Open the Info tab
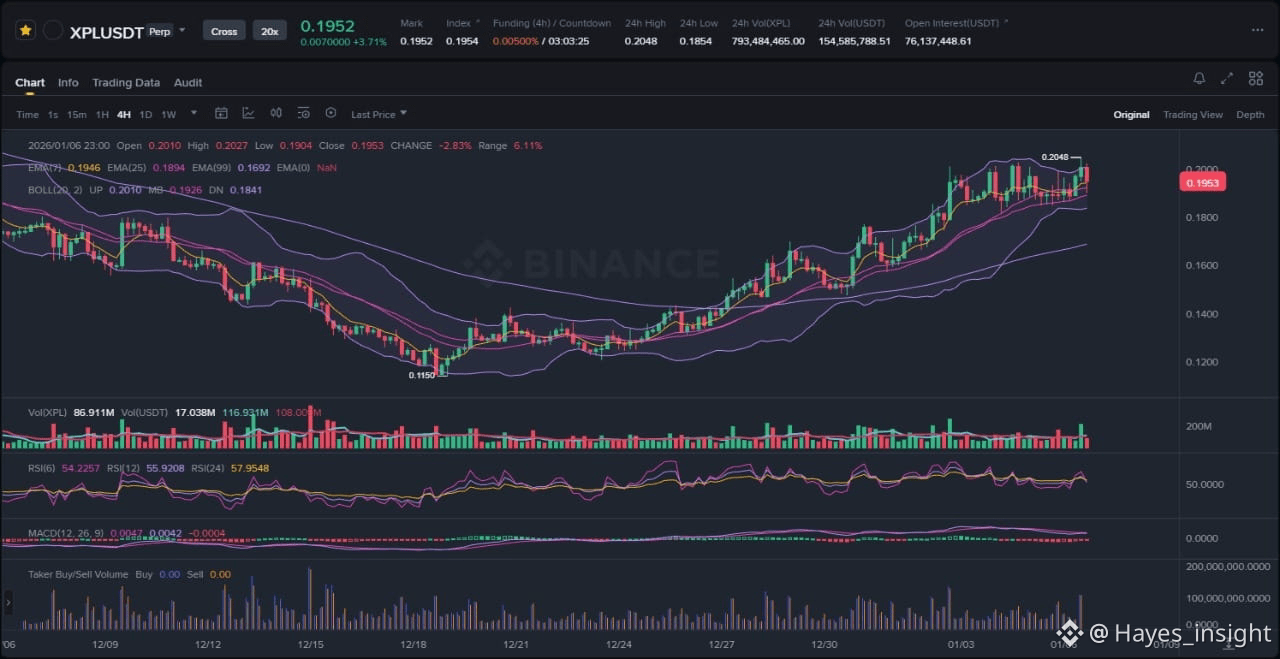This screenshot has width=1280, height=659. [x=68, y=82]
